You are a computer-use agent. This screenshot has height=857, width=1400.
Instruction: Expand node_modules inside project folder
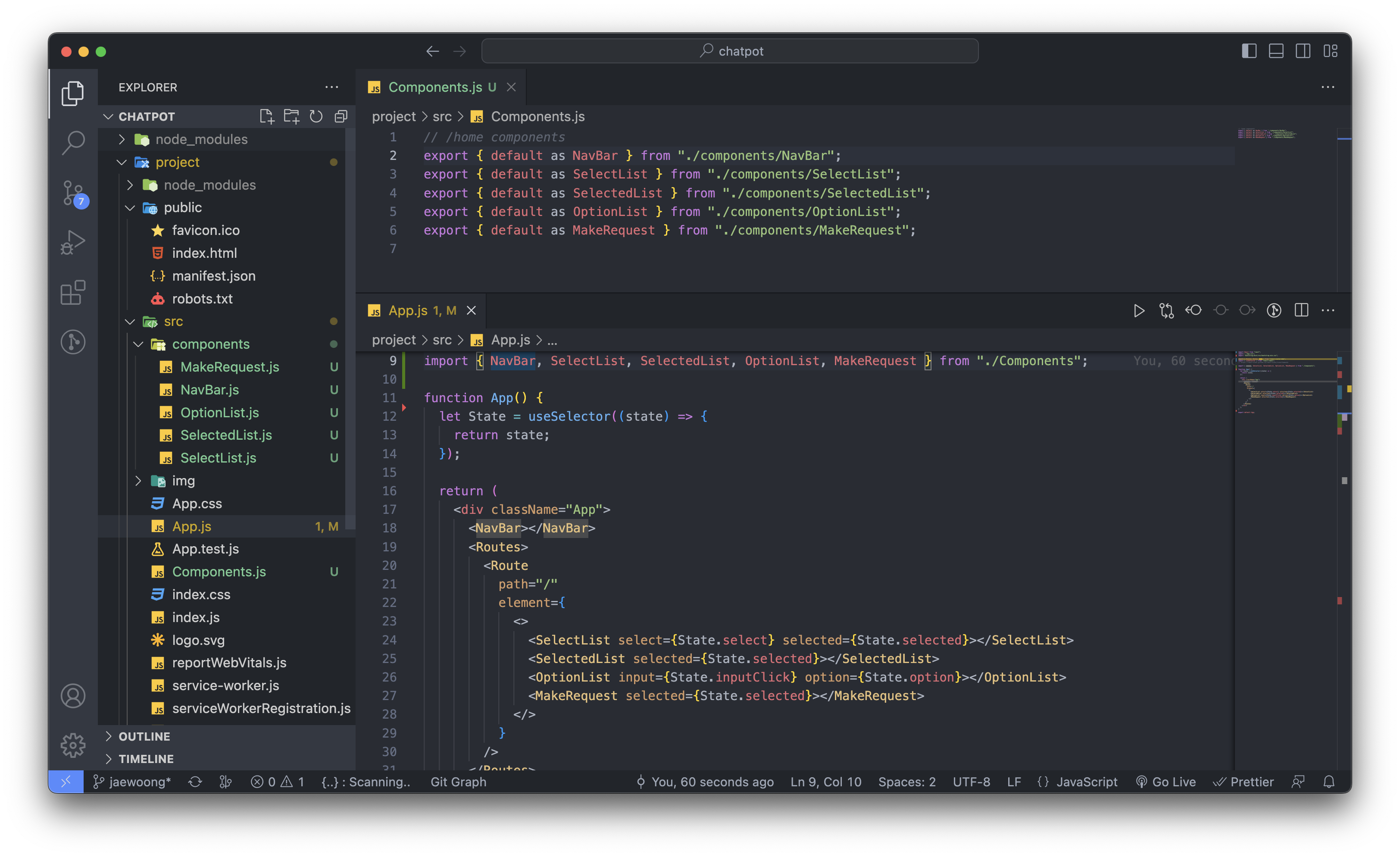[x=130, y=185]
